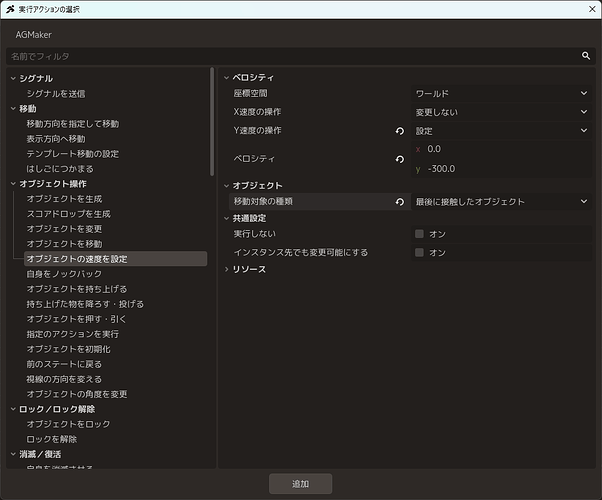Screen dimensions: 602x500
Task: Collapse the 消滅／復活 category
Action: 13,454
